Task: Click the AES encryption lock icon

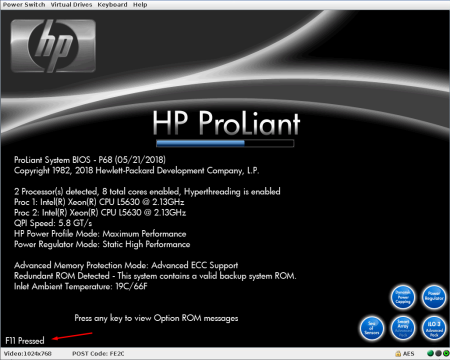Action: coord(398,354)
